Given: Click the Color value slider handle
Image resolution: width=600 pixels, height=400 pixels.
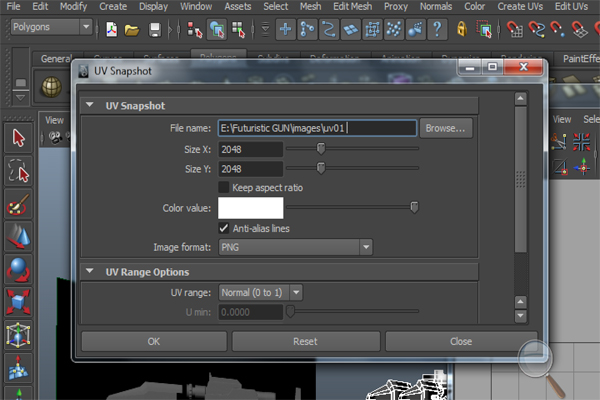Looking at the screenshot, I should click(414, 207).
